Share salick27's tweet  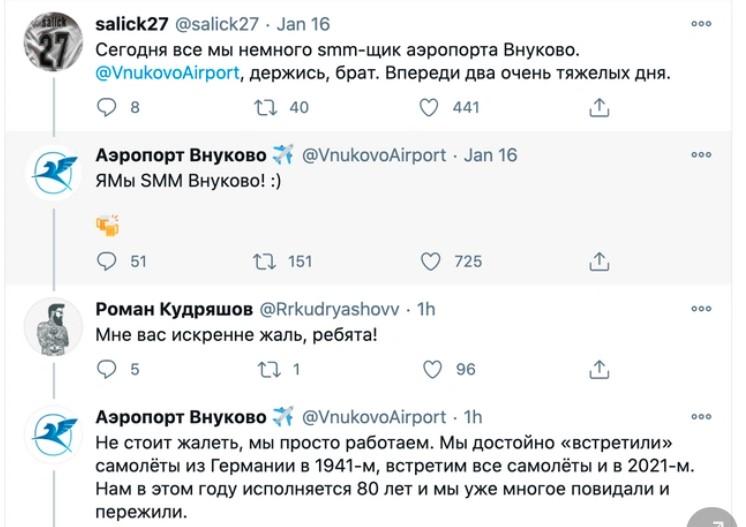click(x=599, y=107)
